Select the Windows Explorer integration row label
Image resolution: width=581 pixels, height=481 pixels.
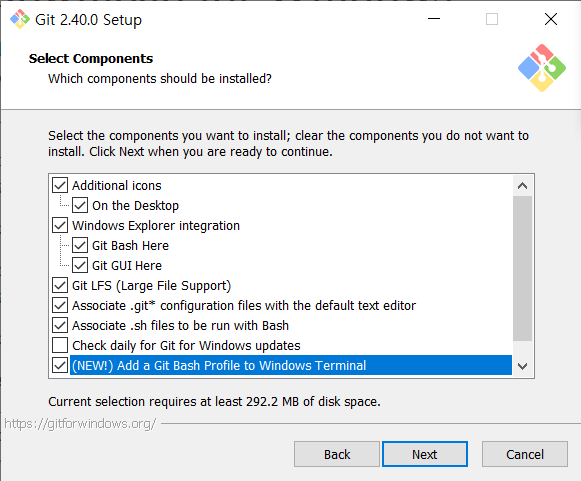(156, 225)
